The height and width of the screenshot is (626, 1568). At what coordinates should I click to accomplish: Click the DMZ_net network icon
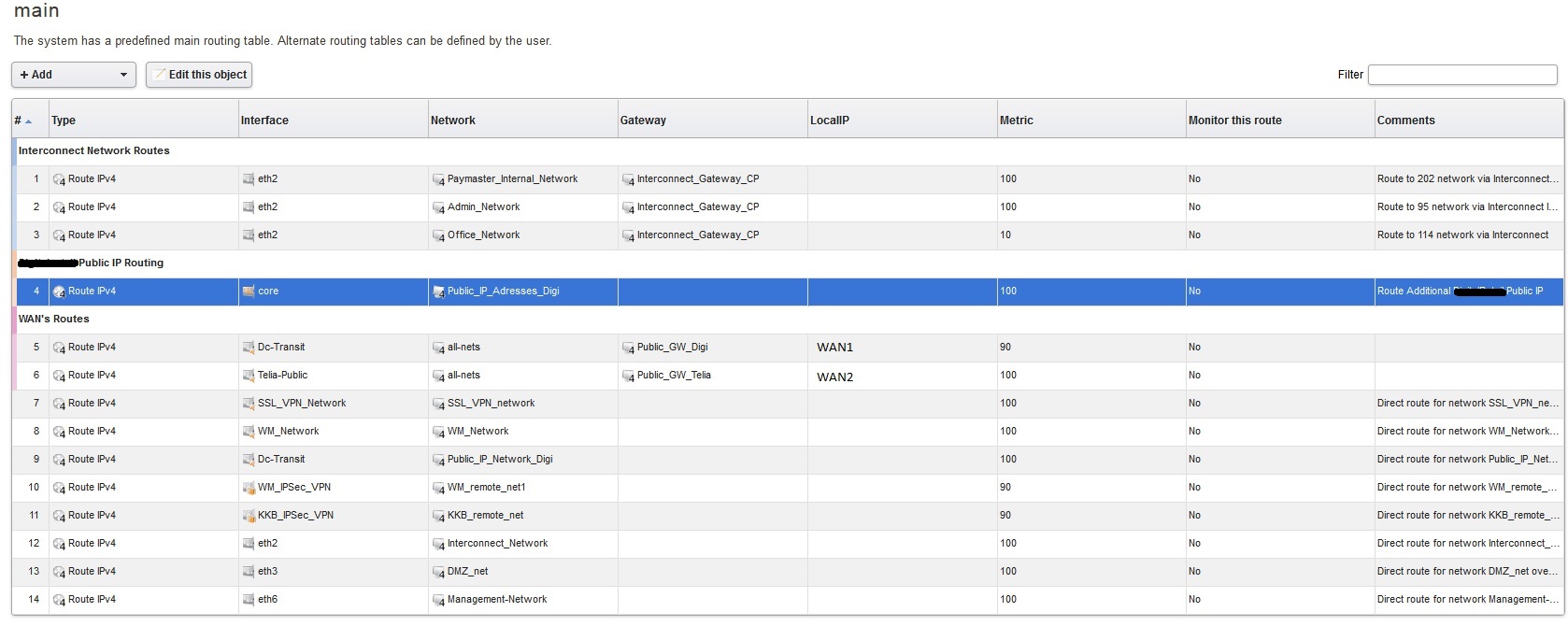[438, 572]
